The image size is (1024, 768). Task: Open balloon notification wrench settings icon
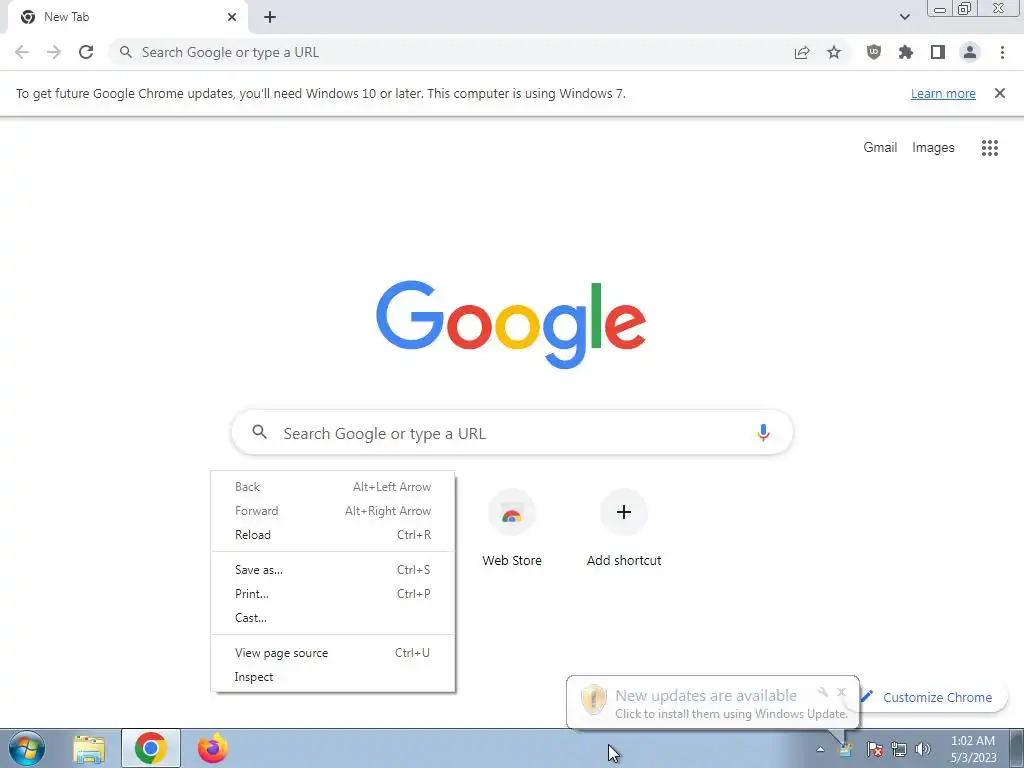click(823, 692)
